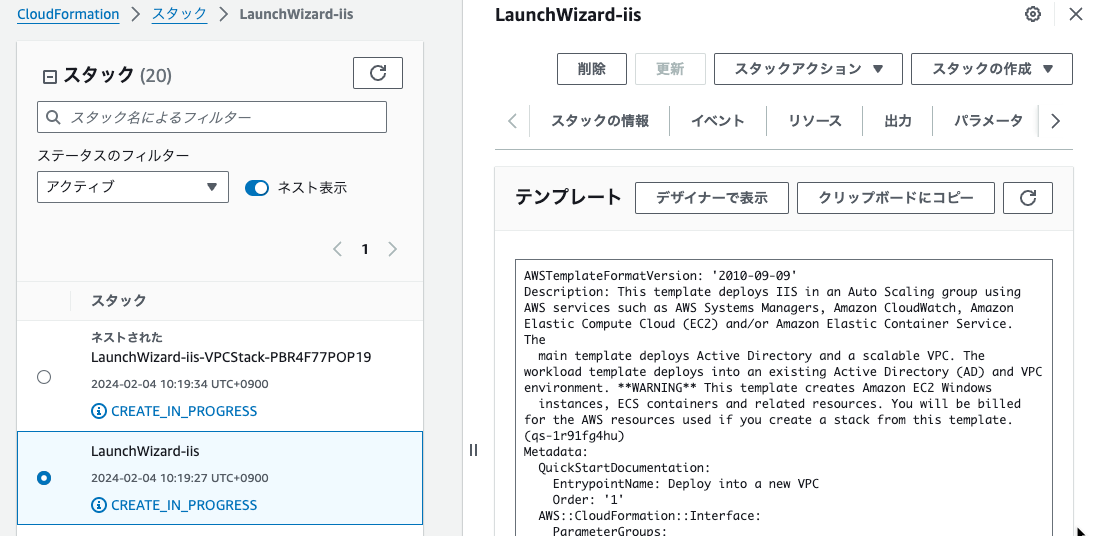Click LaunchWizard-iis breadcrumb text

[x=296, y=14]
